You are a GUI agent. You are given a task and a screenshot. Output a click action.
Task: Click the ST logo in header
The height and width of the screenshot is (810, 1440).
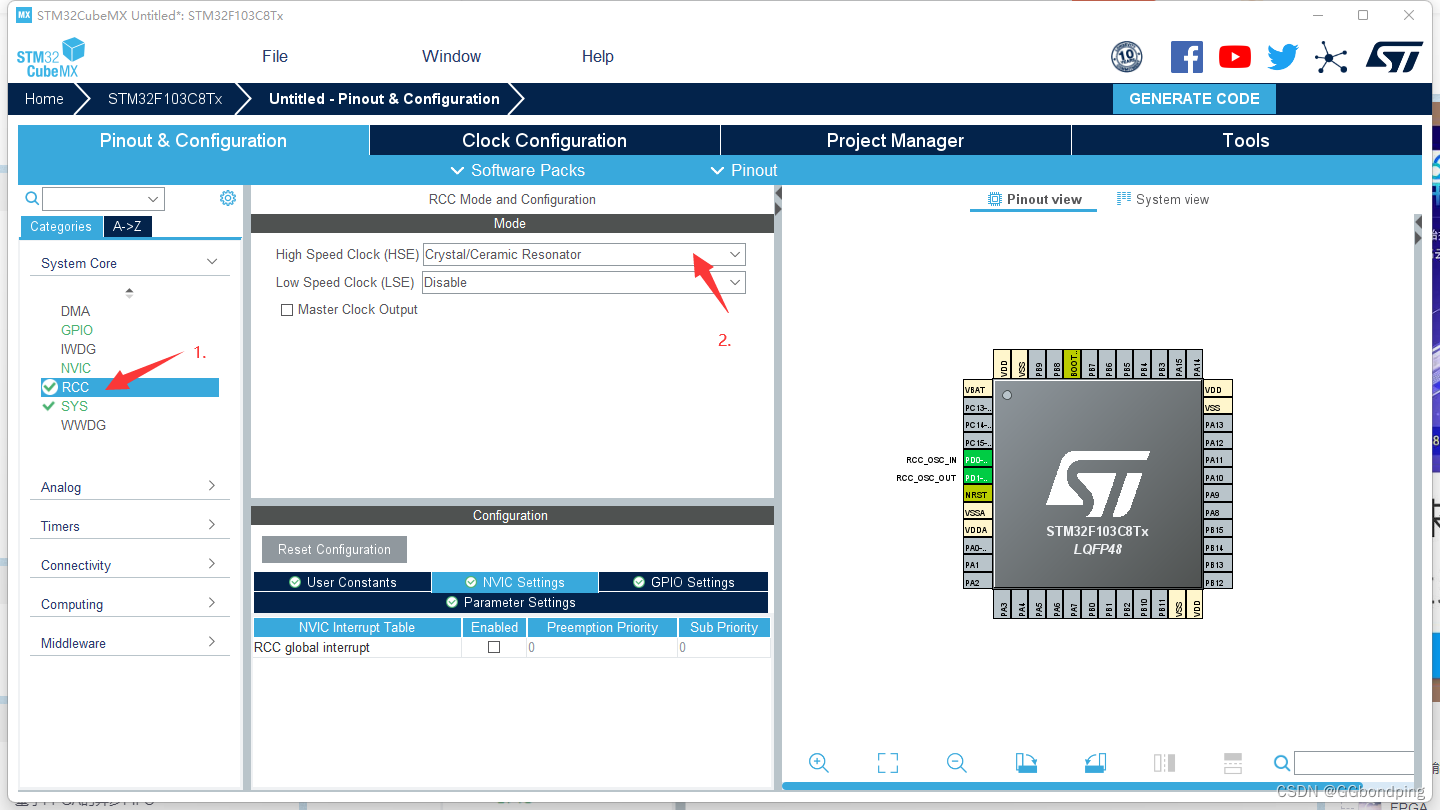coord(1394,57)
